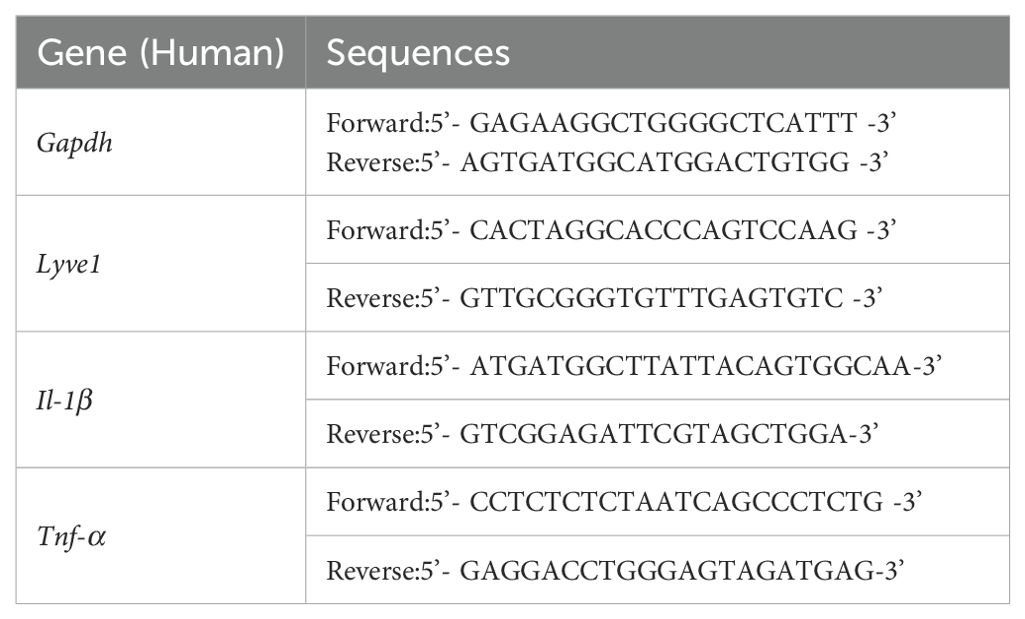Select the Il-1β gene name cell
1025x619 pixels.
coord(161,399)
